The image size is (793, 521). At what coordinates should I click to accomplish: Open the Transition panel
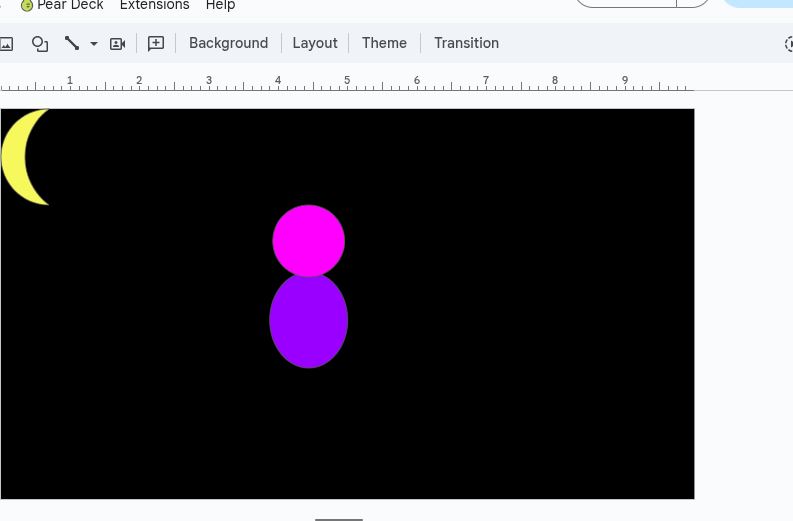[466, 43]
